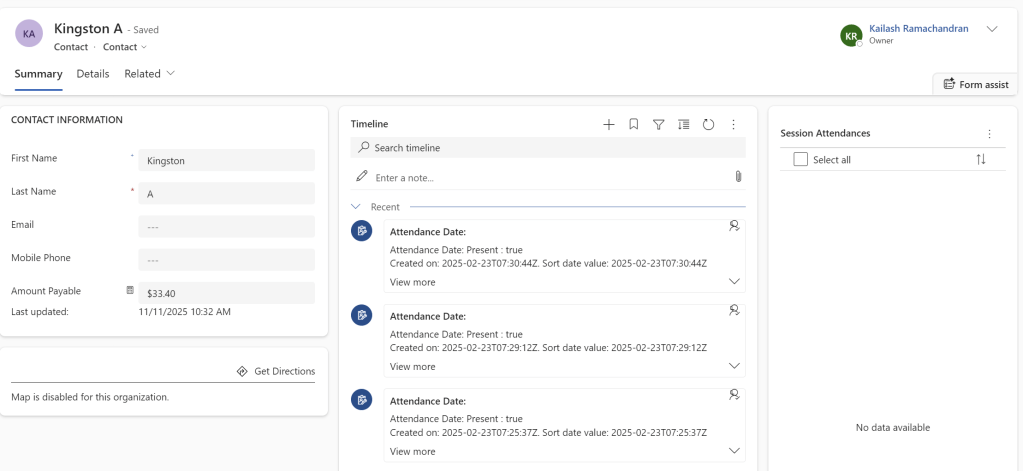Screen dimensions: 1023x471
Task: Click the sort arrows in Session Attendances
Action: coord(980,160)
